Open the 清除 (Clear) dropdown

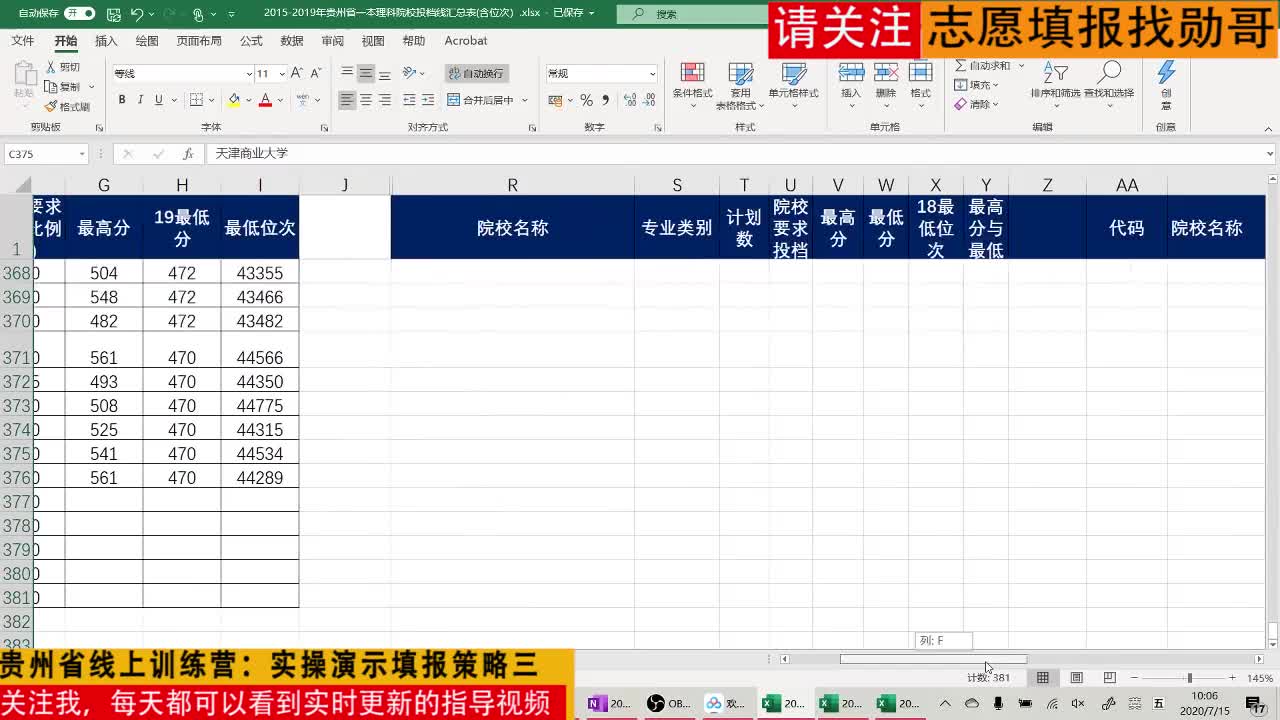coord(976,104)
